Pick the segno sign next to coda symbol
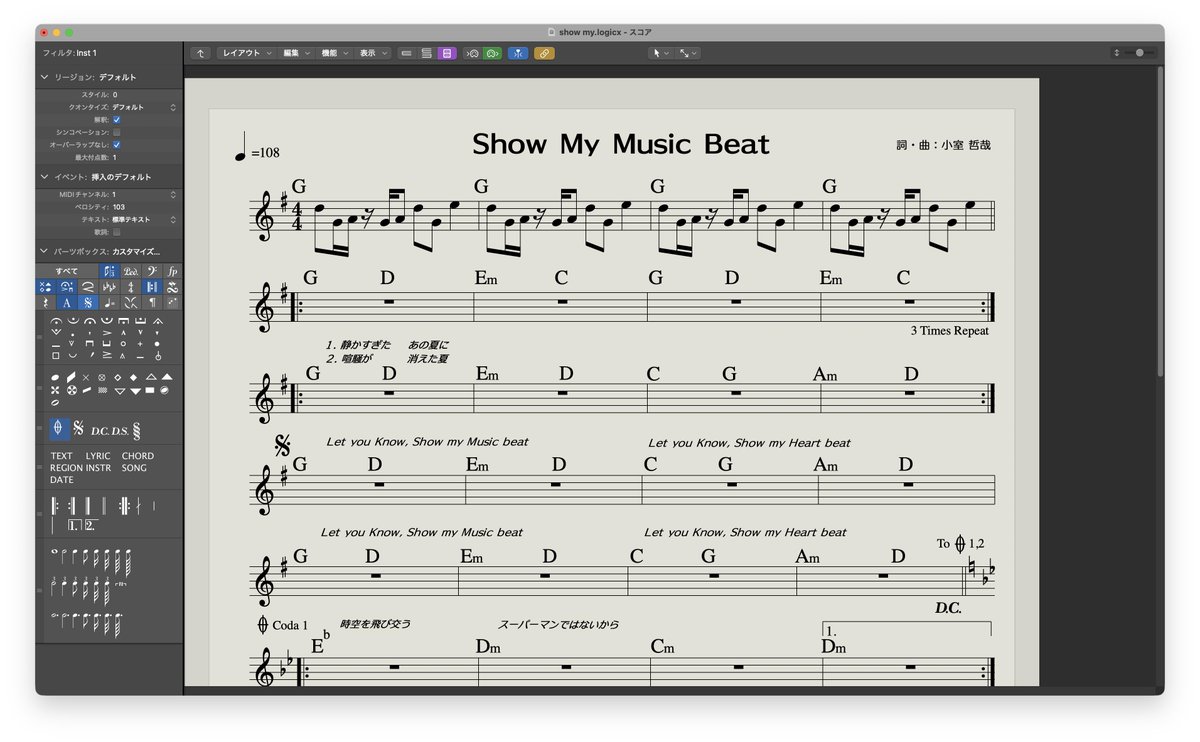 (78, 429)
